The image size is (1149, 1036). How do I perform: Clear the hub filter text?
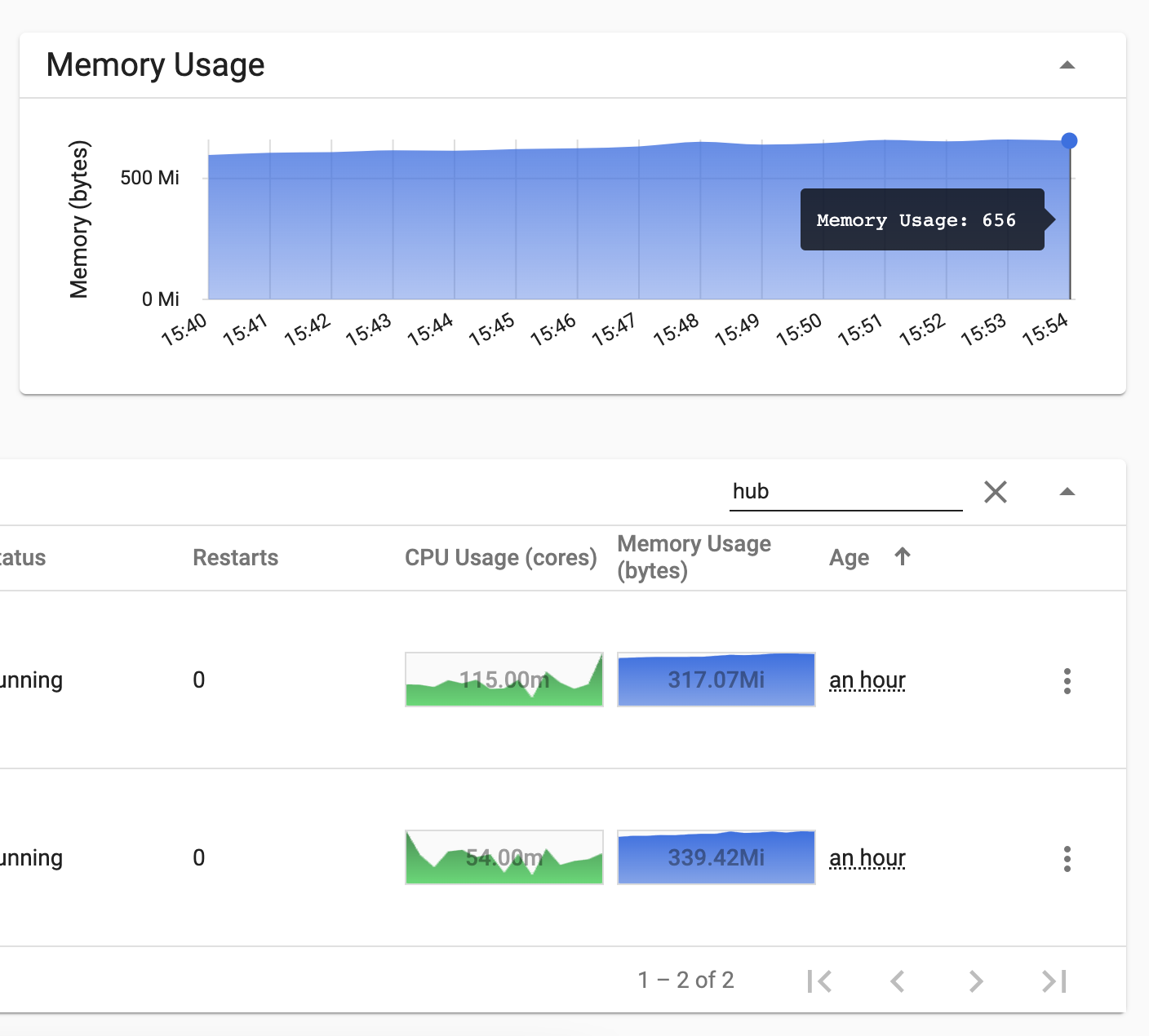(996, 492)
